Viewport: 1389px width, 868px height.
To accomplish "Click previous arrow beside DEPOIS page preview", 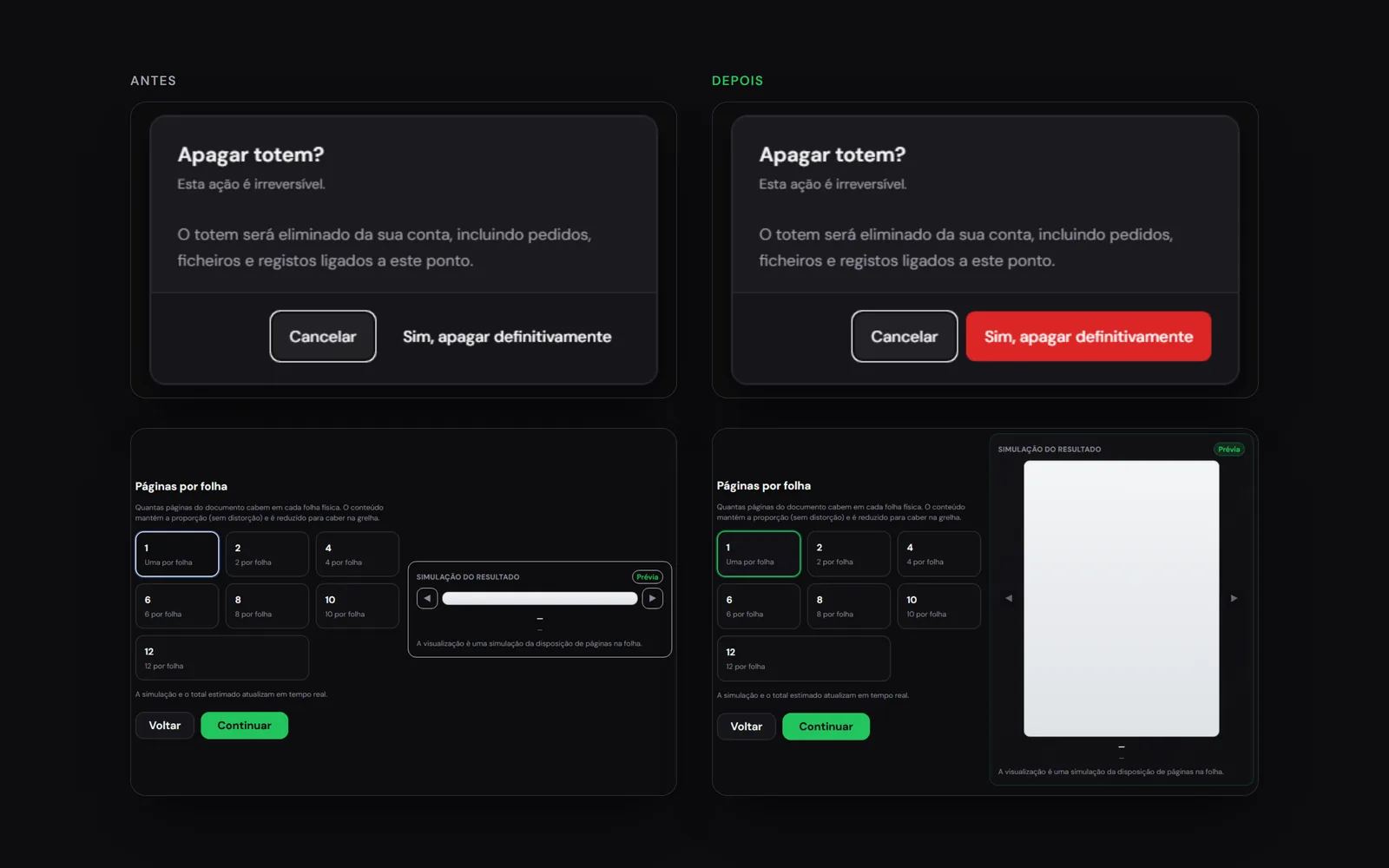I will pyautogui.click(x=1009, y=598).
